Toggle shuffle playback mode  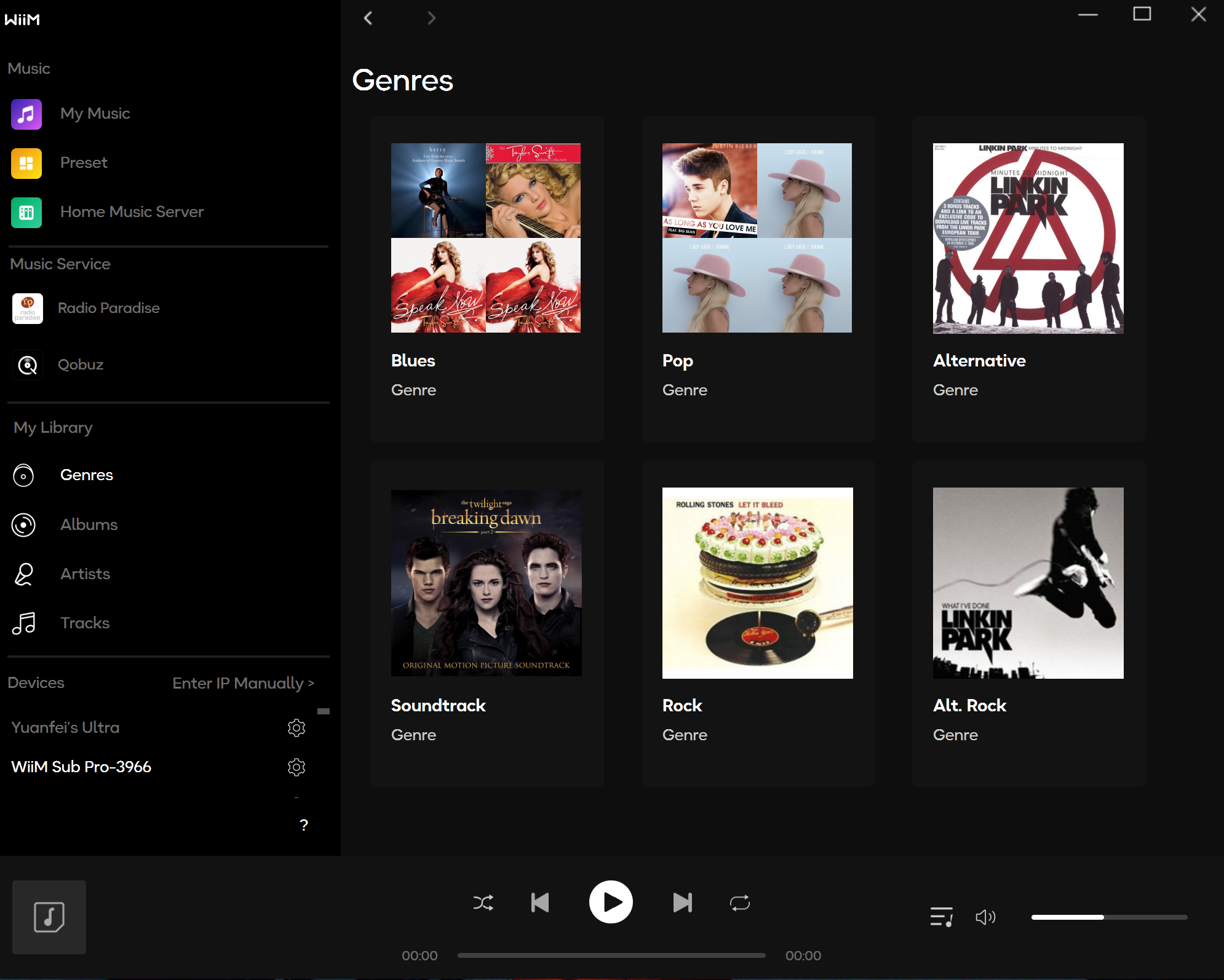coord(483,903)
